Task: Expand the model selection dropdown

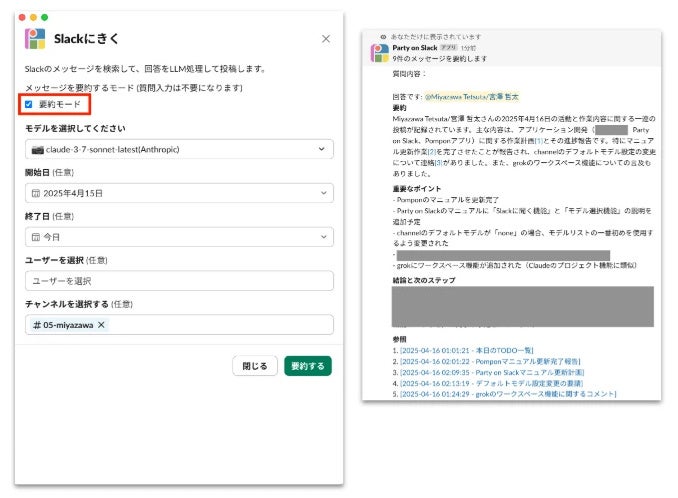Action: pyautogui.click(x=321, y=149)
